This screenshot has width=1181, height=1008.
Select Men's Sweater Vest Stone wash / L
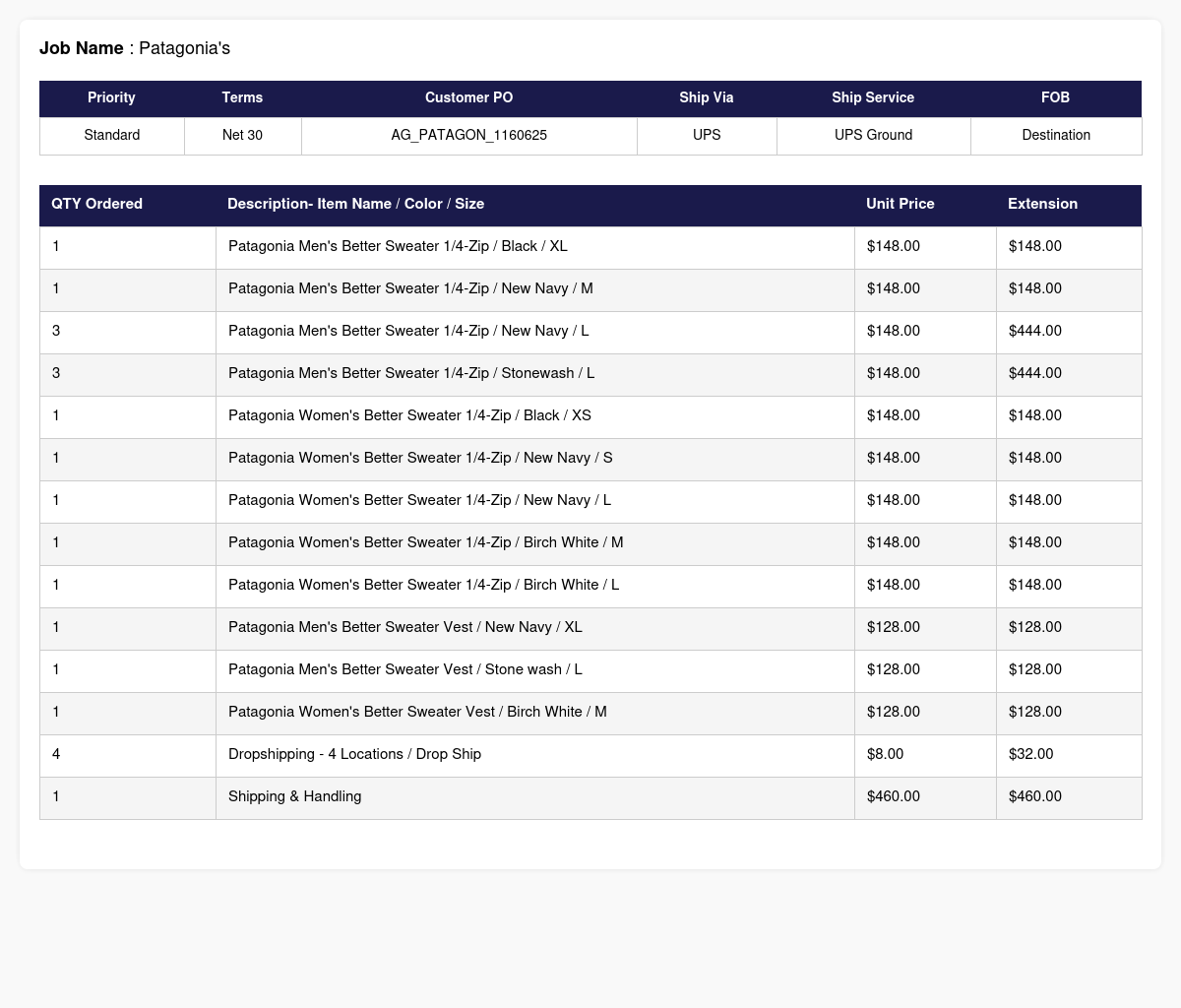[405, 670]
